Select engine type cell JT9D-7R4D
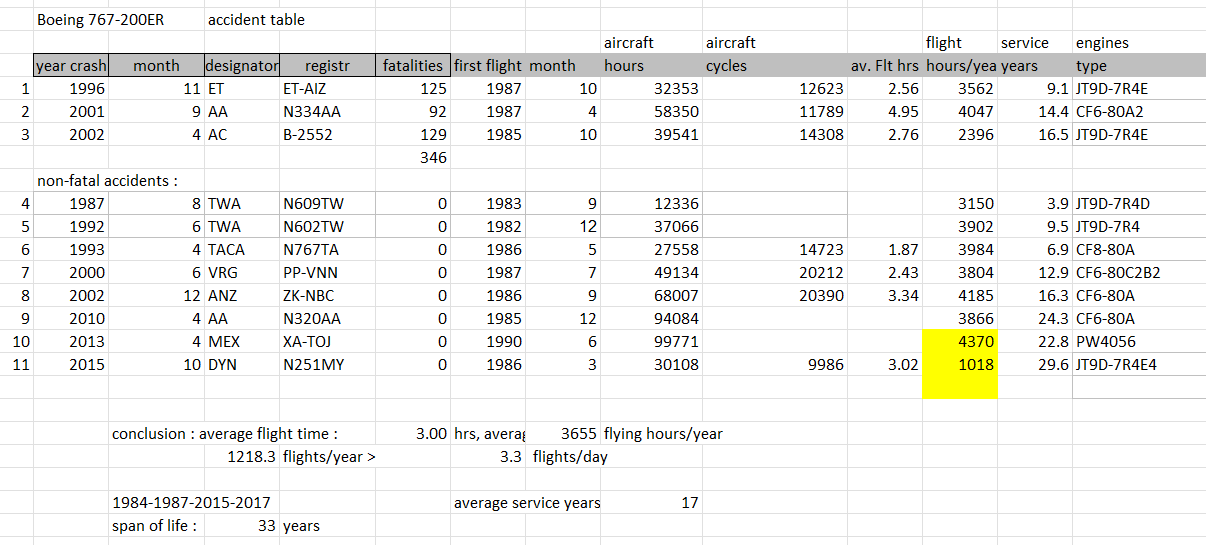 tap(1138, 203)
